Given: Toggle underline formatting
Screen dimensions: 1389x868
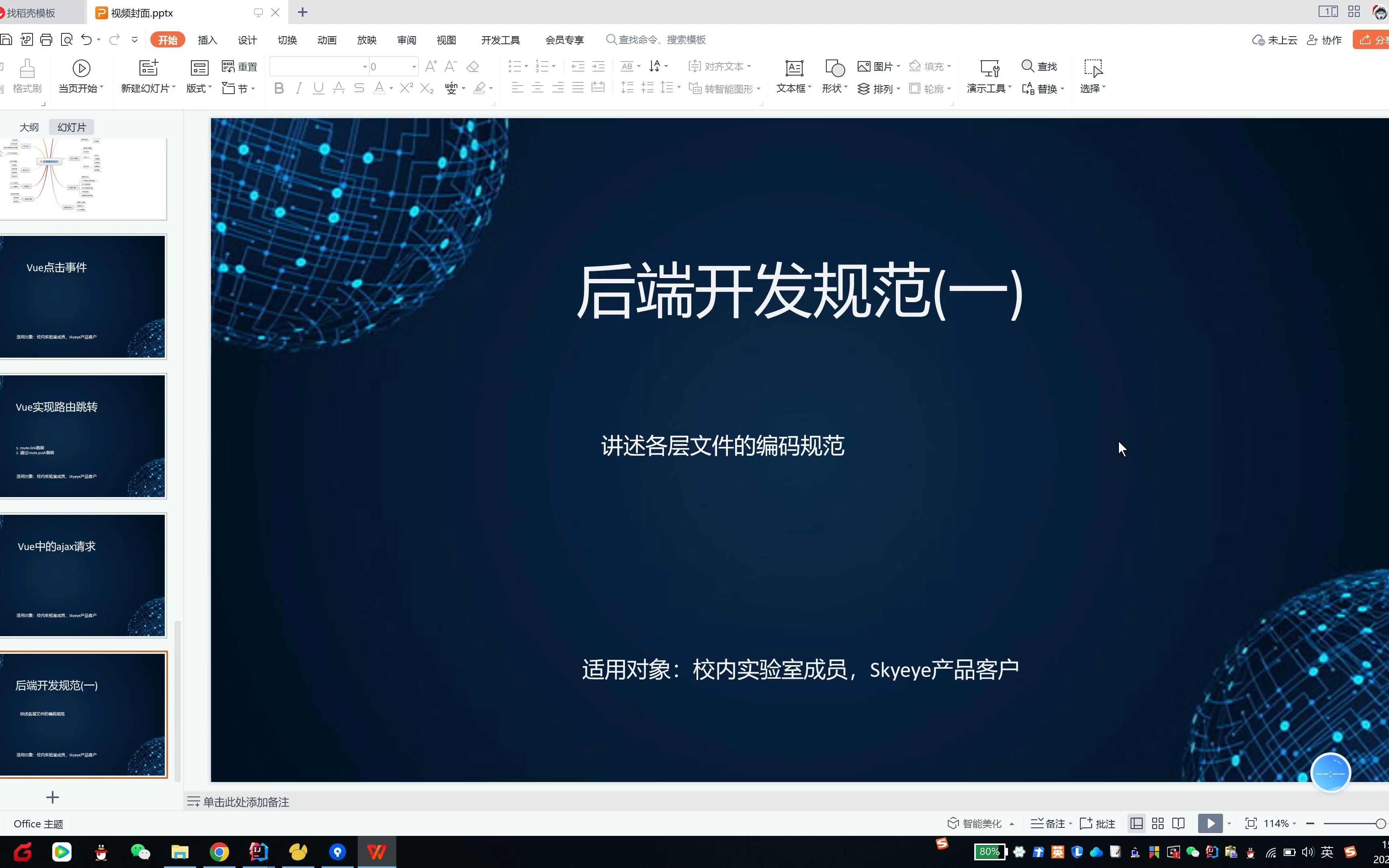Looking at the screenshot, I should tap(319, 88).
